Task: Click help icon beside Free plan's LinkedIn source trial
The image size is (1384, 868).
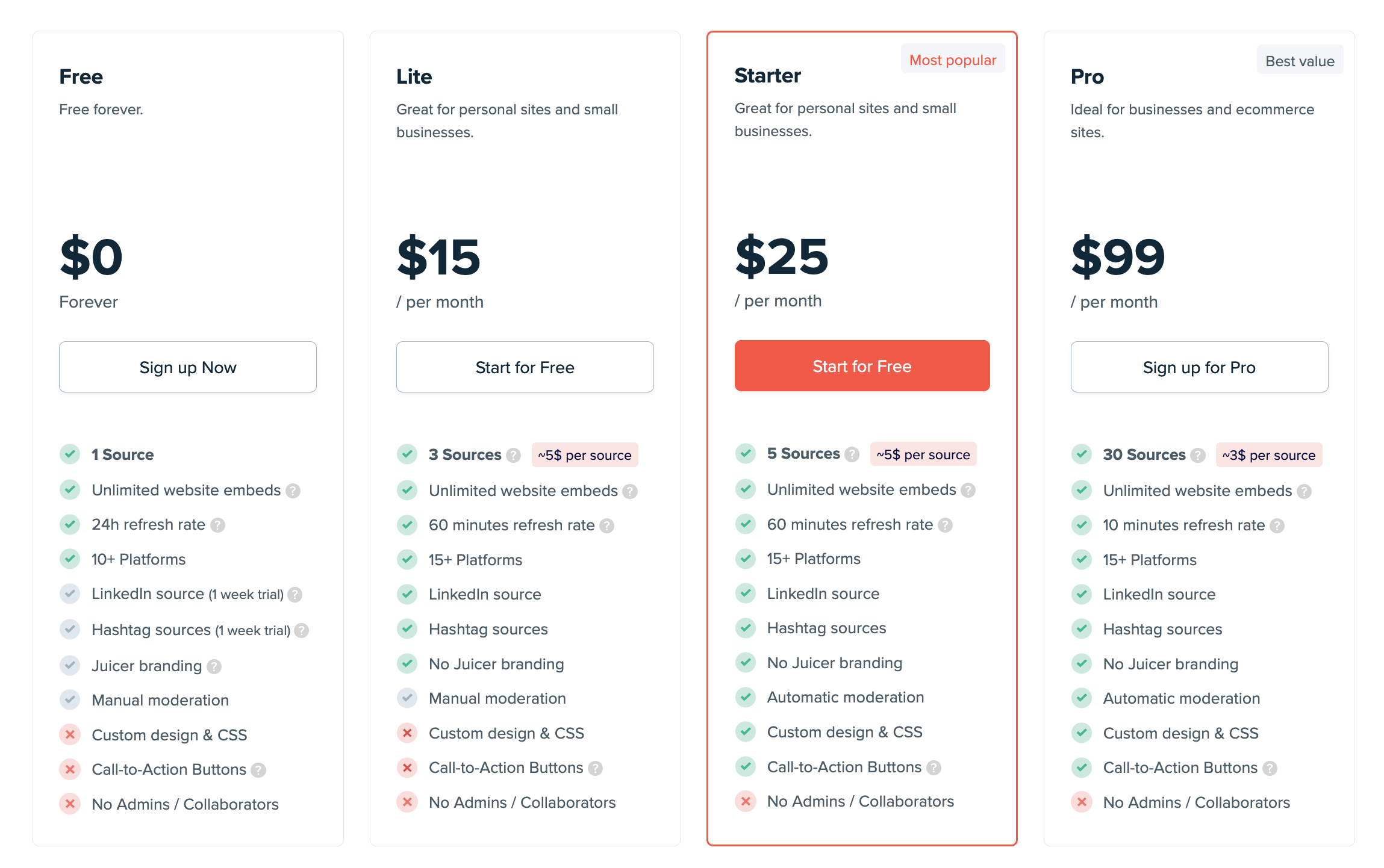Action: [295, 595]
